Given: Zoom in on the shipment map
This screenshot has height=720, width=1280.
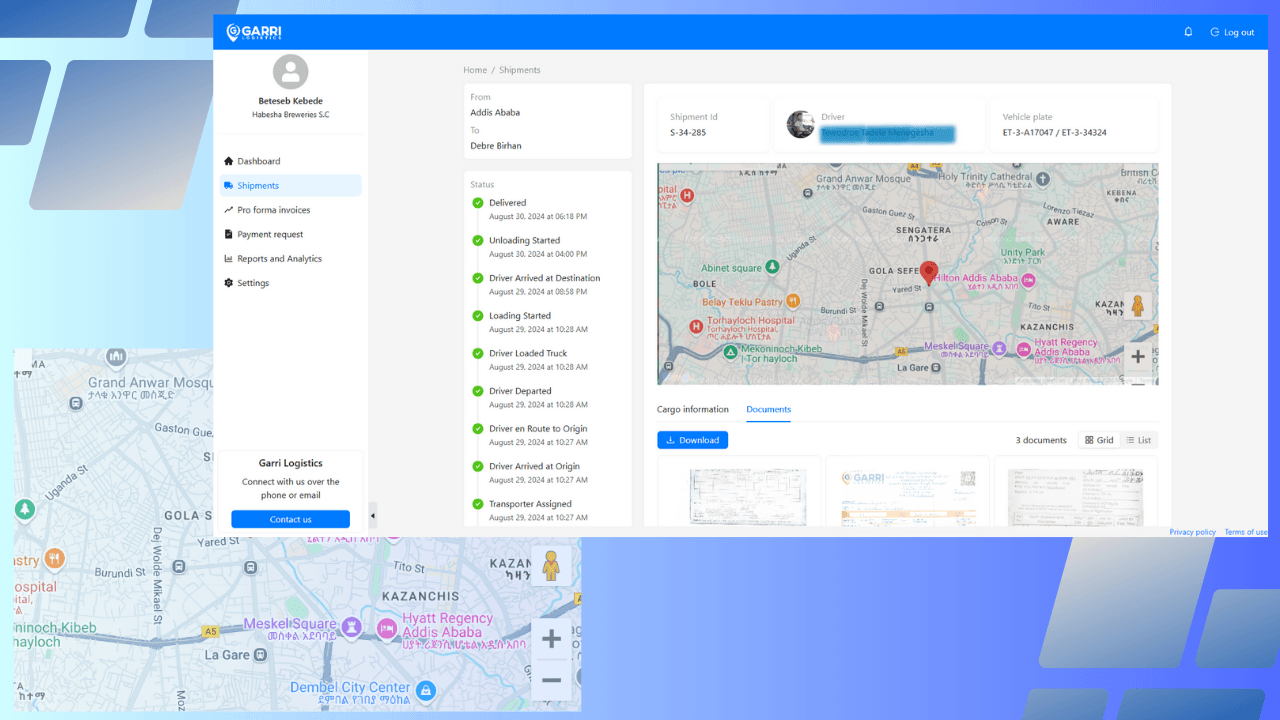Looking at the screenshot, I should pyautogui.click(x=1138, y=356).
